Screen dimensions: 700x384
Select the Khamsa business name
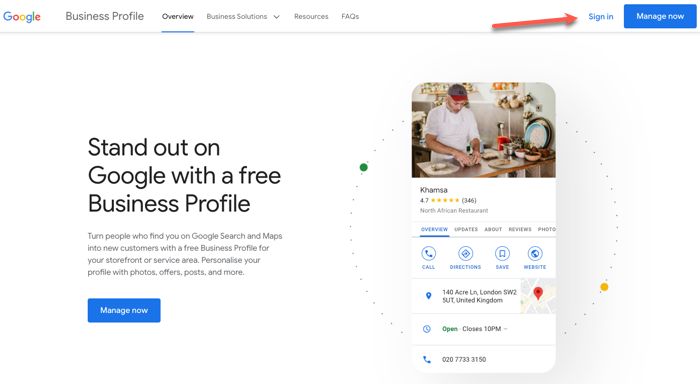[433, 190]
